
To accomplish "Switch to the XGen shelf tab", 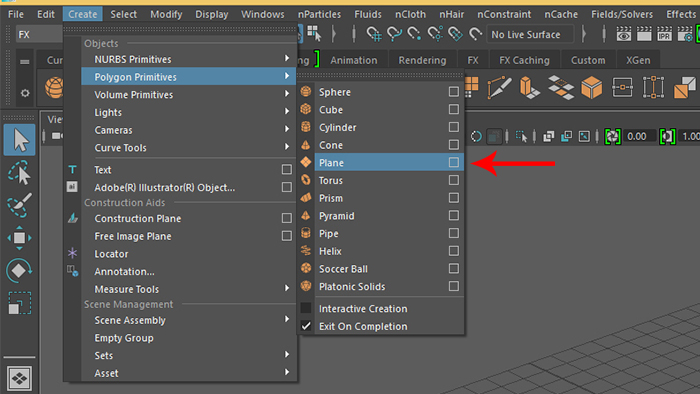I will click(x=638, y=60).
